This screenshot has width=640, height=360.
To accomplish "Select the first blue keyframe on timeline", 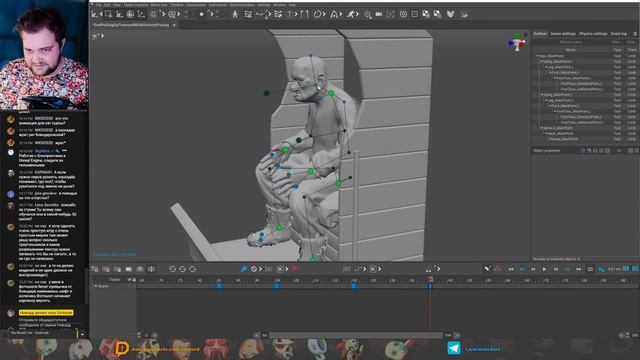I will (x=219, y=286).
